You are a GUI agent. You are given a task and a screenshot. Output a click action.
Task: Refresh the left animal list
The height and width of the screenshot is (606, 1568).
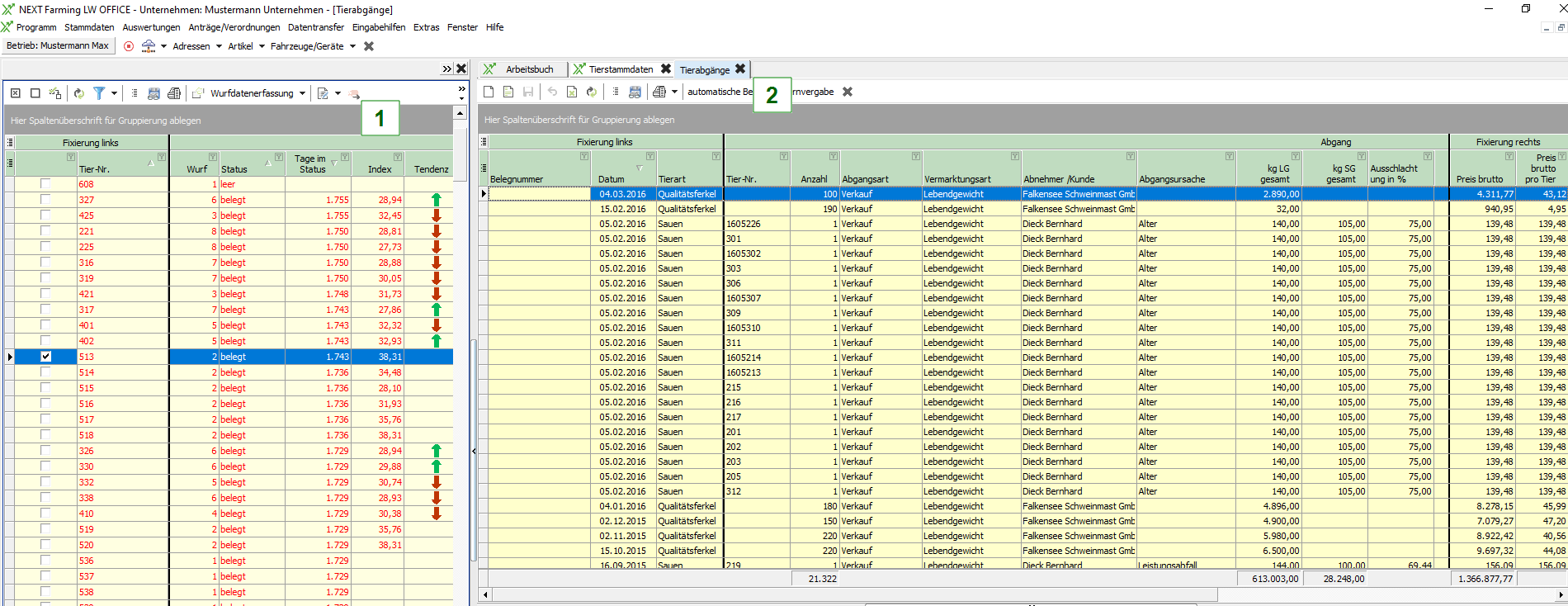coord(79,93)
